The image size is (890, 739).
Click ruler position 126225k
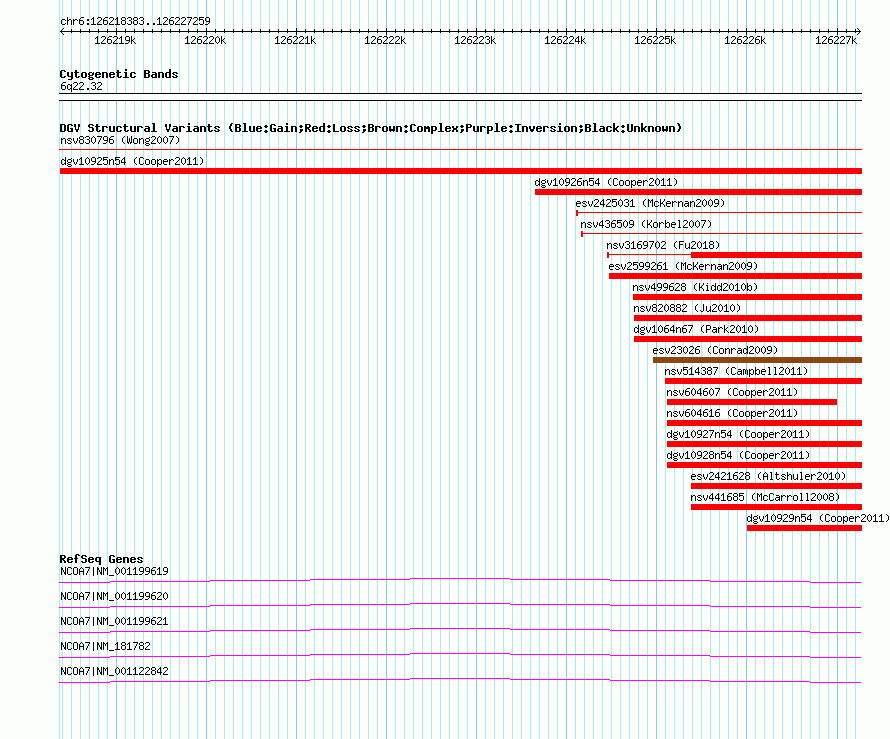coord(655,40)
